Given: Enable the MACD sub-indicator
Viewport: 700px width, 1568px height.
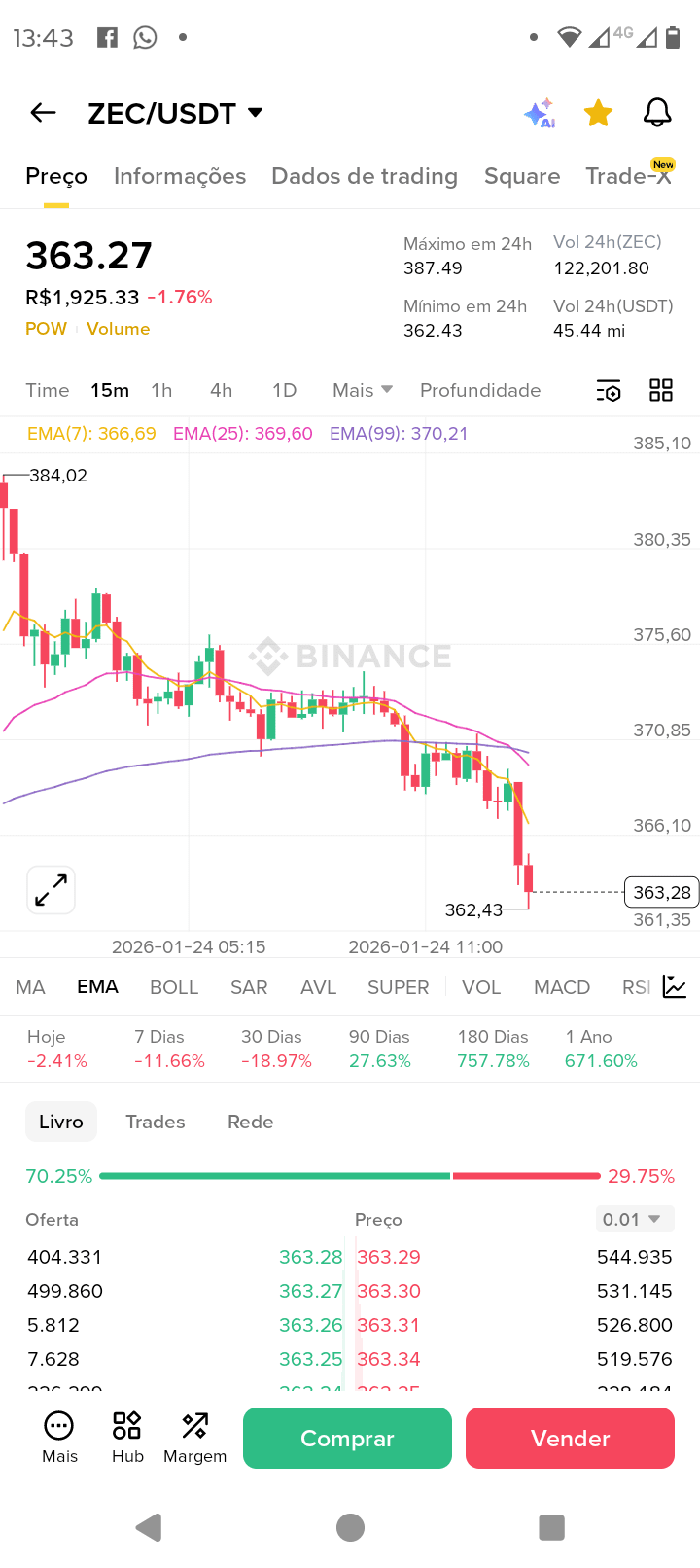Looking at the screenshot, I should [x=562, y=987].
